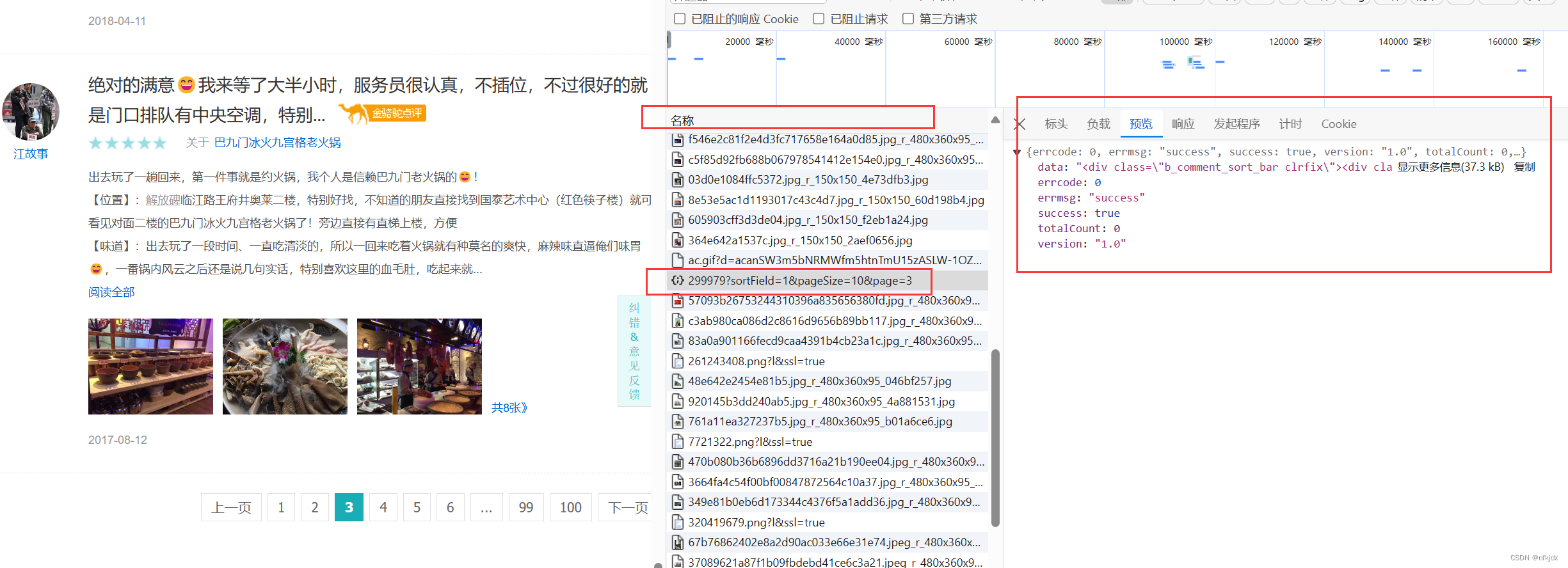
Task: Jump to review page 100
Action: (x=571, y=507)
